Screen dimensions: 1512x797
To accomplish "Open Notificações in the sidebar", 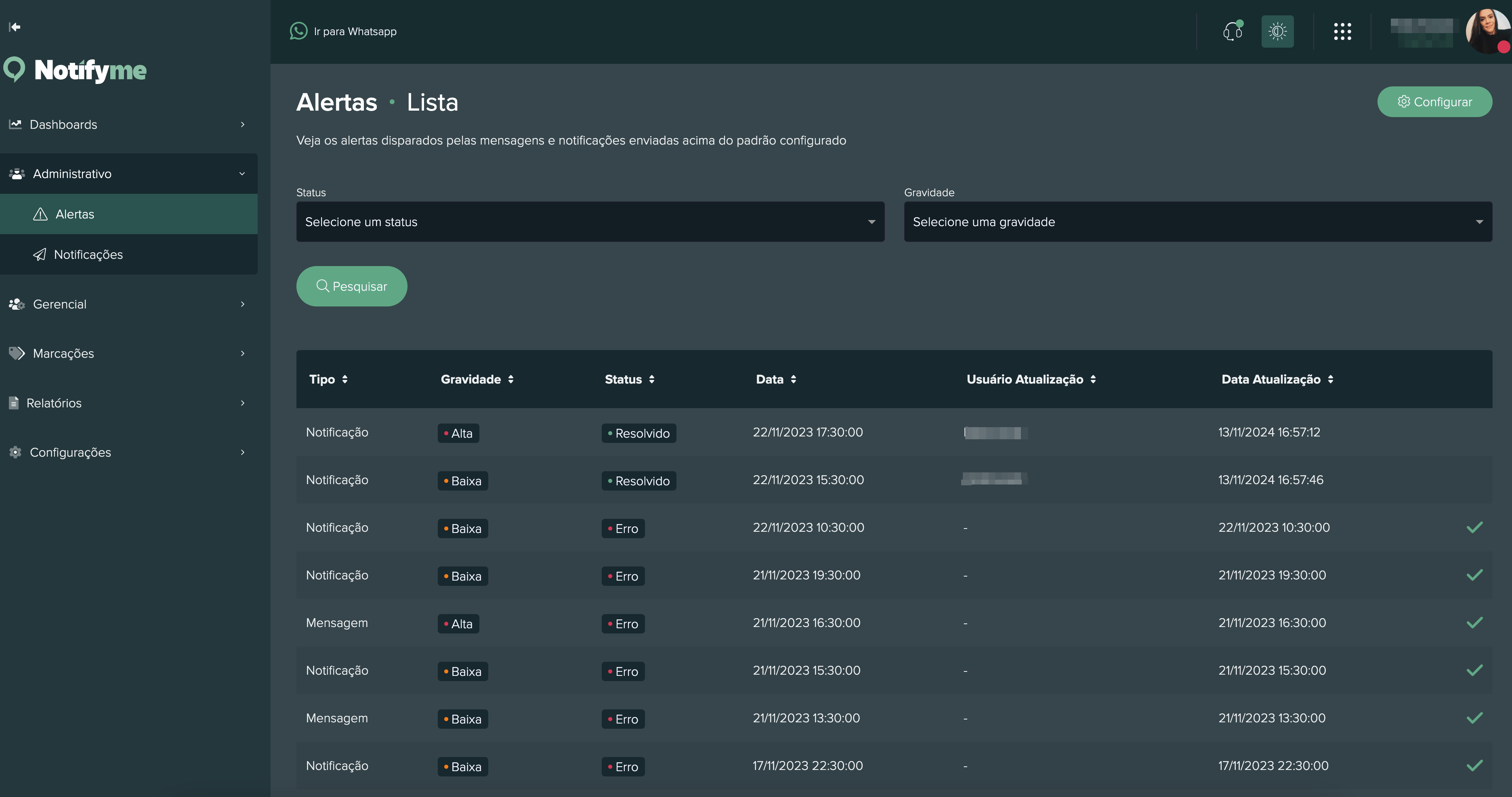I will [x=88, y=254].
